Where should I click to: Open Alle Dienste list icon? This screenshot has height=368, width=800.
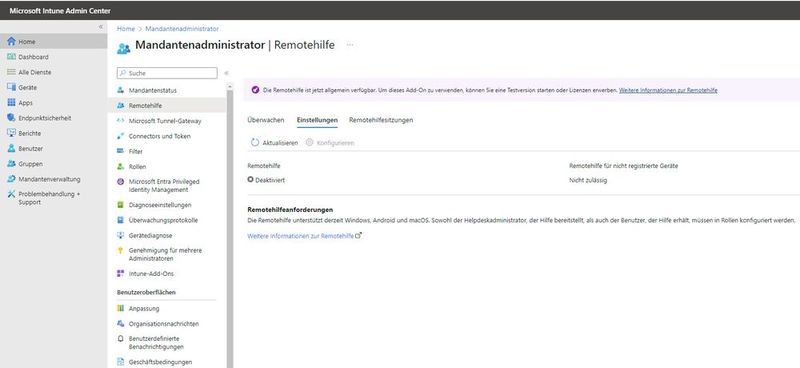[x=11, y=72]
